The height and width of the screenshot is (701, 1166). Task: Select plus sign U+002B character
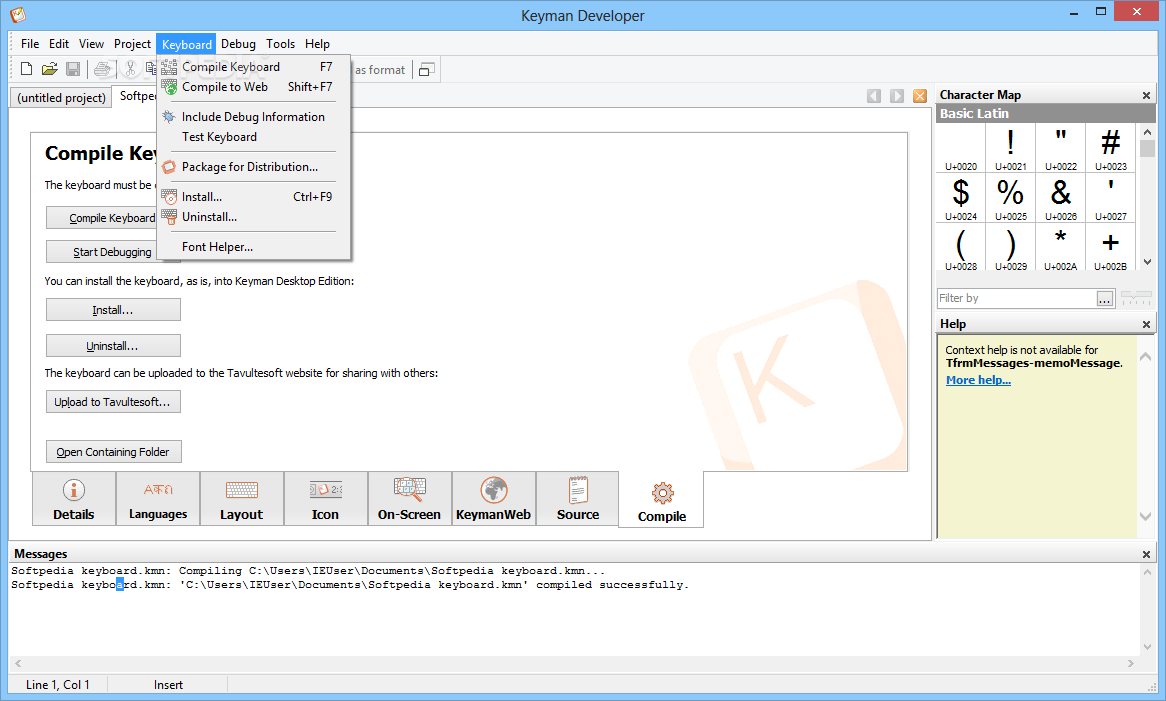click(x=1110, y=248)
